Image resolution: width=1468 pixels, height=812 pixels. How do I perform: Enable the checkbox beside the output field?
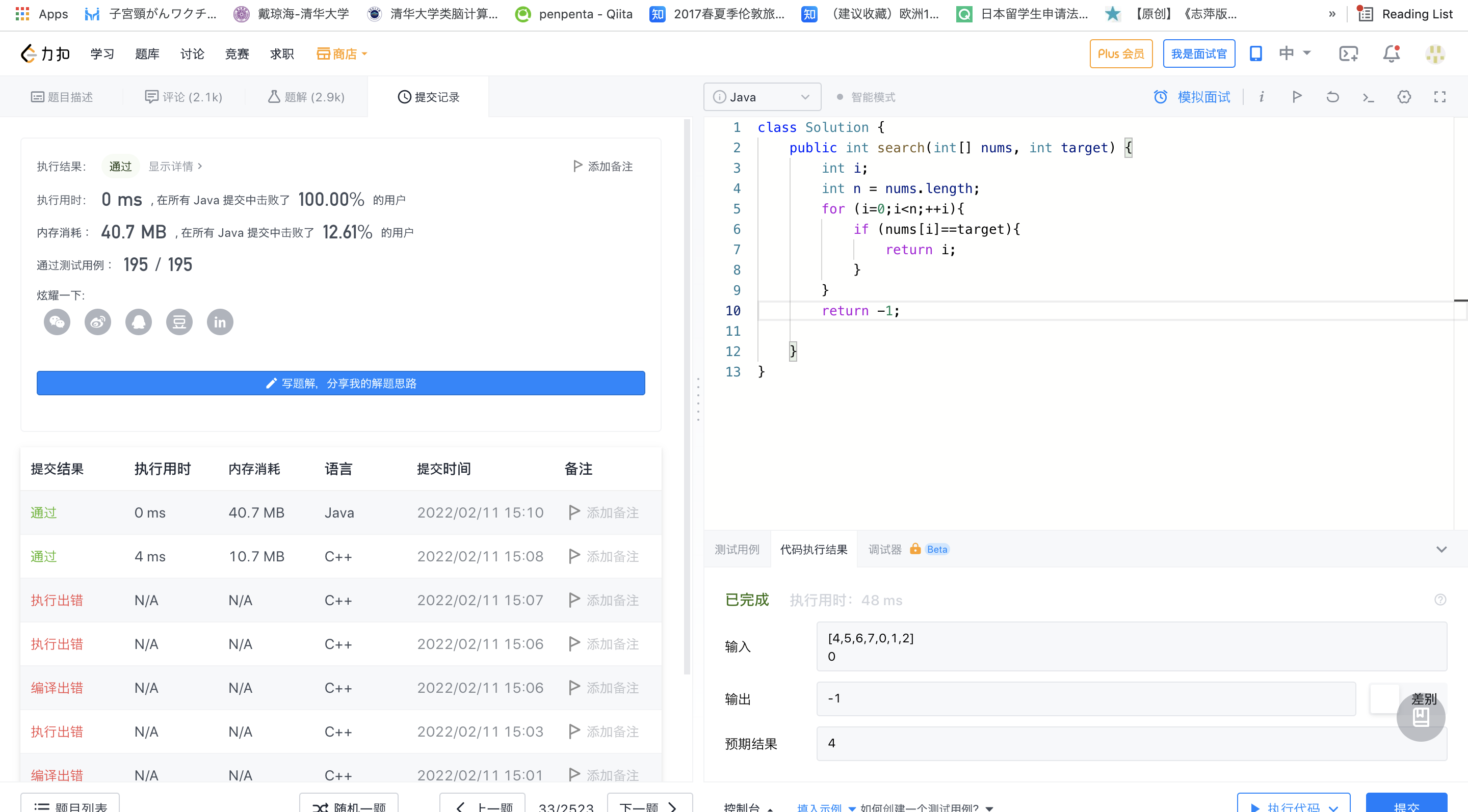(x=1384, y=699)
